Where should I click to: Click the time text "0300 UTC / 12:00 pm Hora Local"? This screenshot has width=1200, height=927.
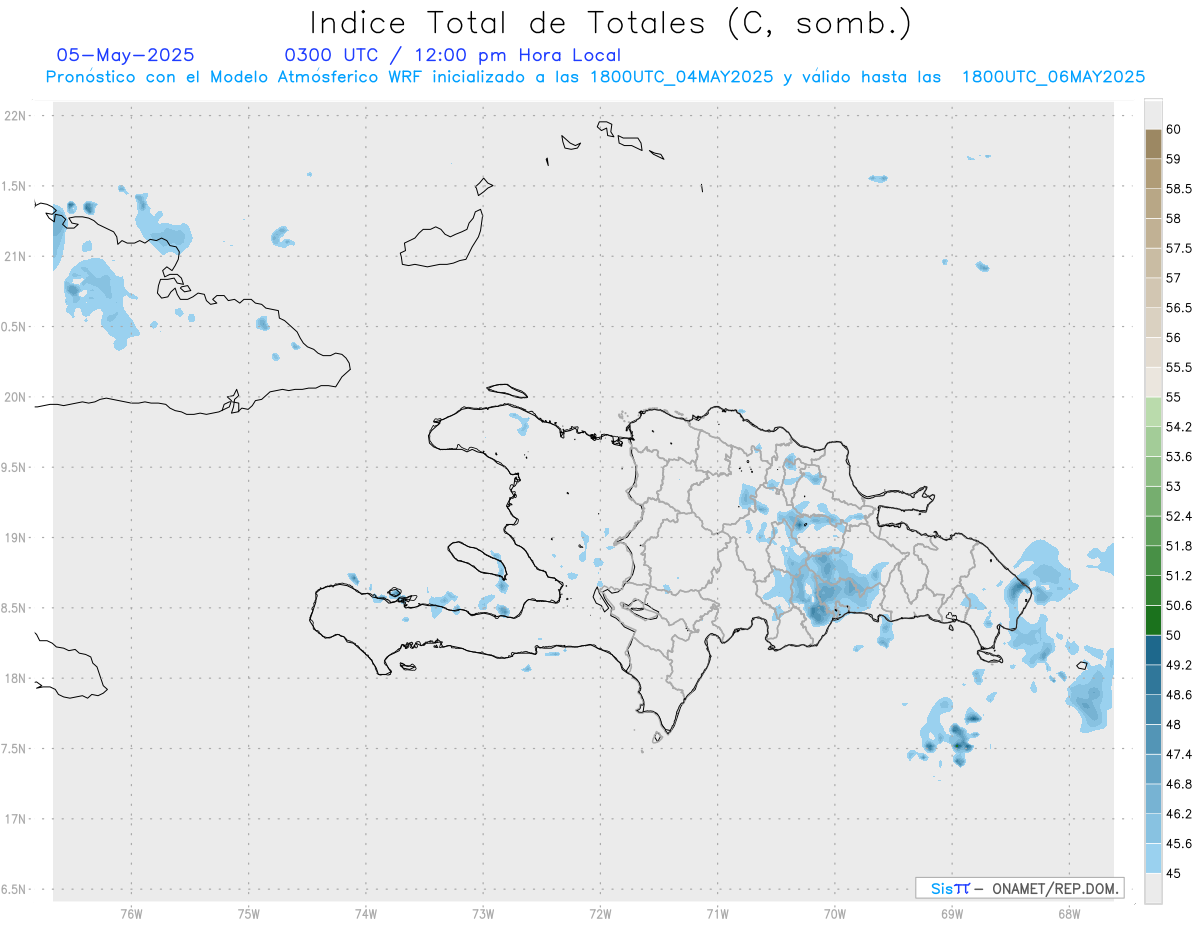click(453, 55)
